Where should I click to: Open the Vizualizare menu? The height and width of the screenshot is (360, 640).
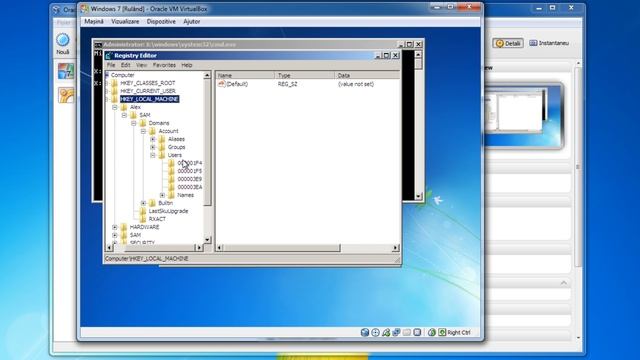125,22
